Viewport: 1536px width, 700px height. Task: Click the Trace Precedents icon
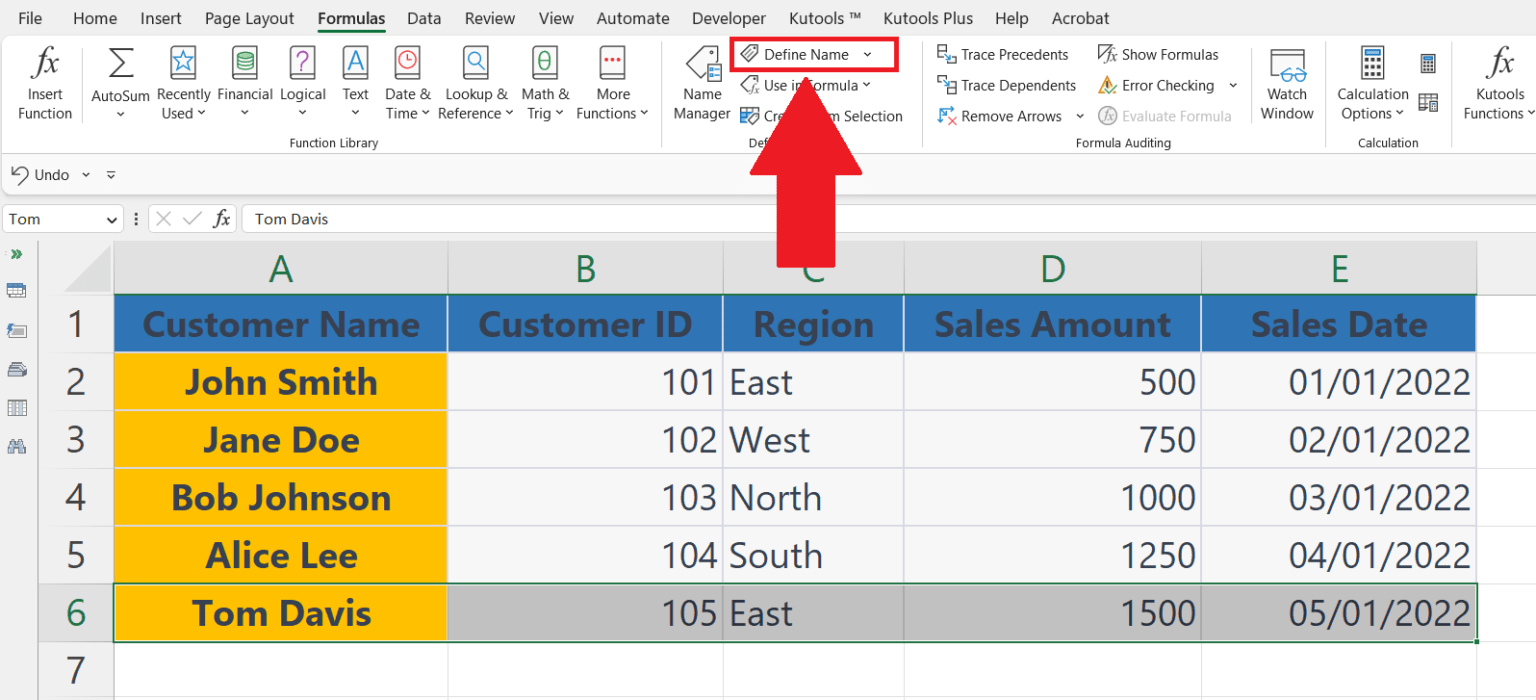[1002, 54]
